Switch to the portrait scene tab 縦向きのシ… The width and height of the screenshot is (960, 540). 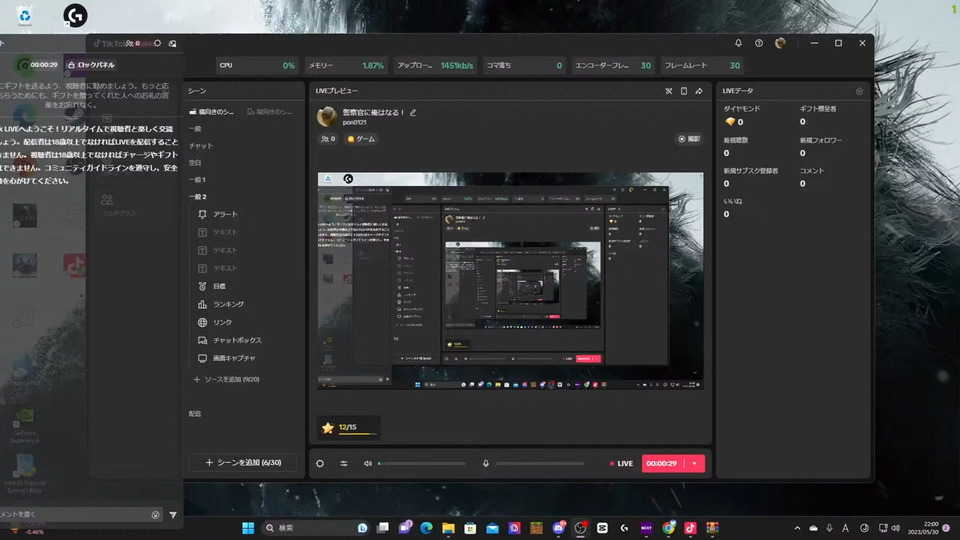pos(270,112)
